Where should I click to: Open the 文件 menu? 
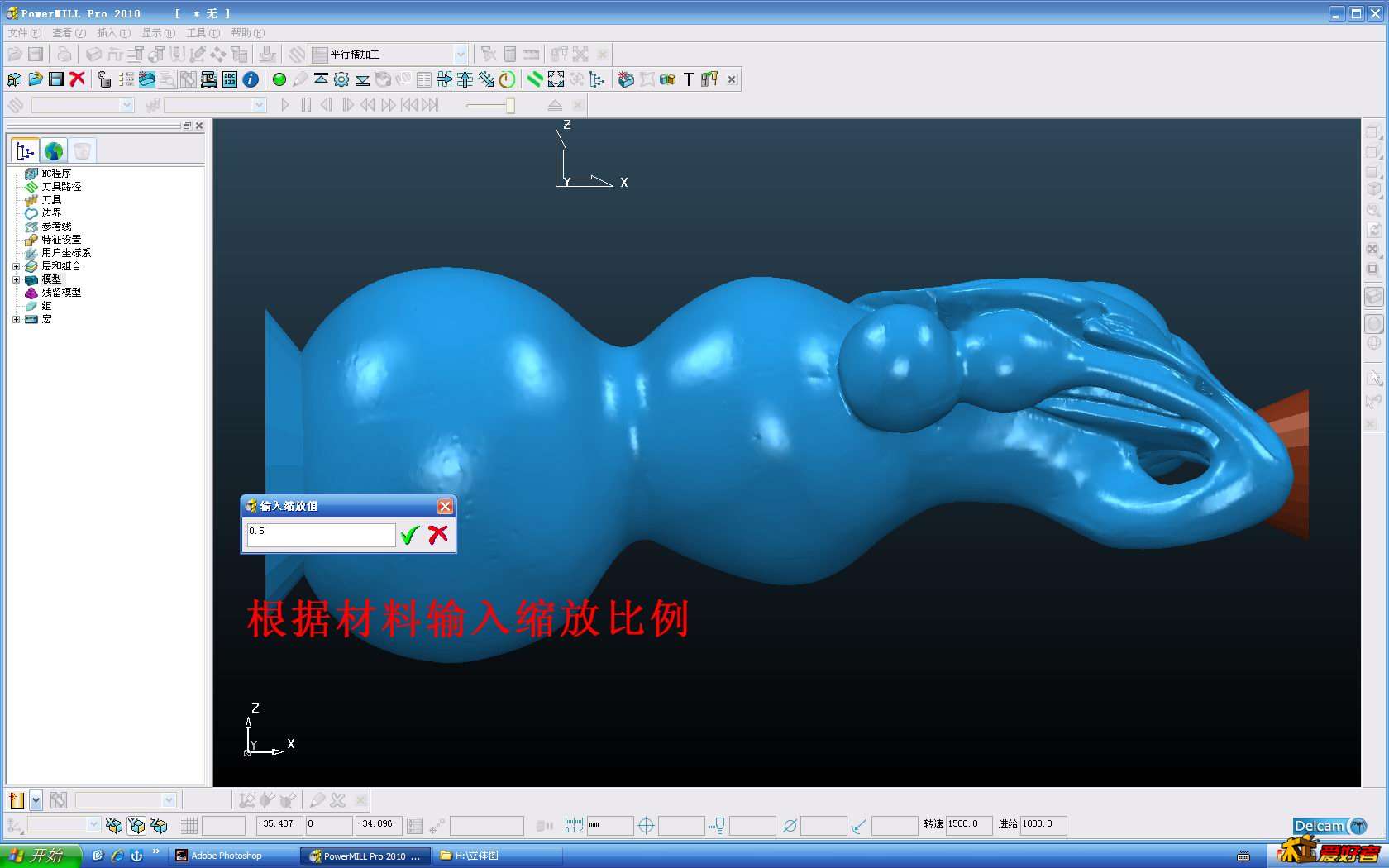click(24, 33)
